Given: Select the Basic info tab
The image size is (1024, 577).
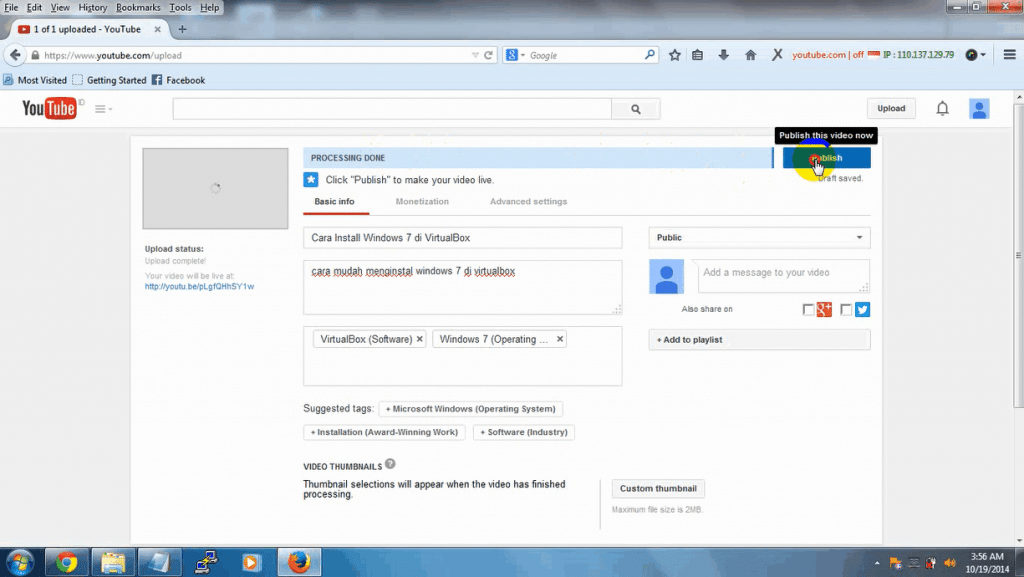Looking at the screenshot, I should click(x=334, y=202).
